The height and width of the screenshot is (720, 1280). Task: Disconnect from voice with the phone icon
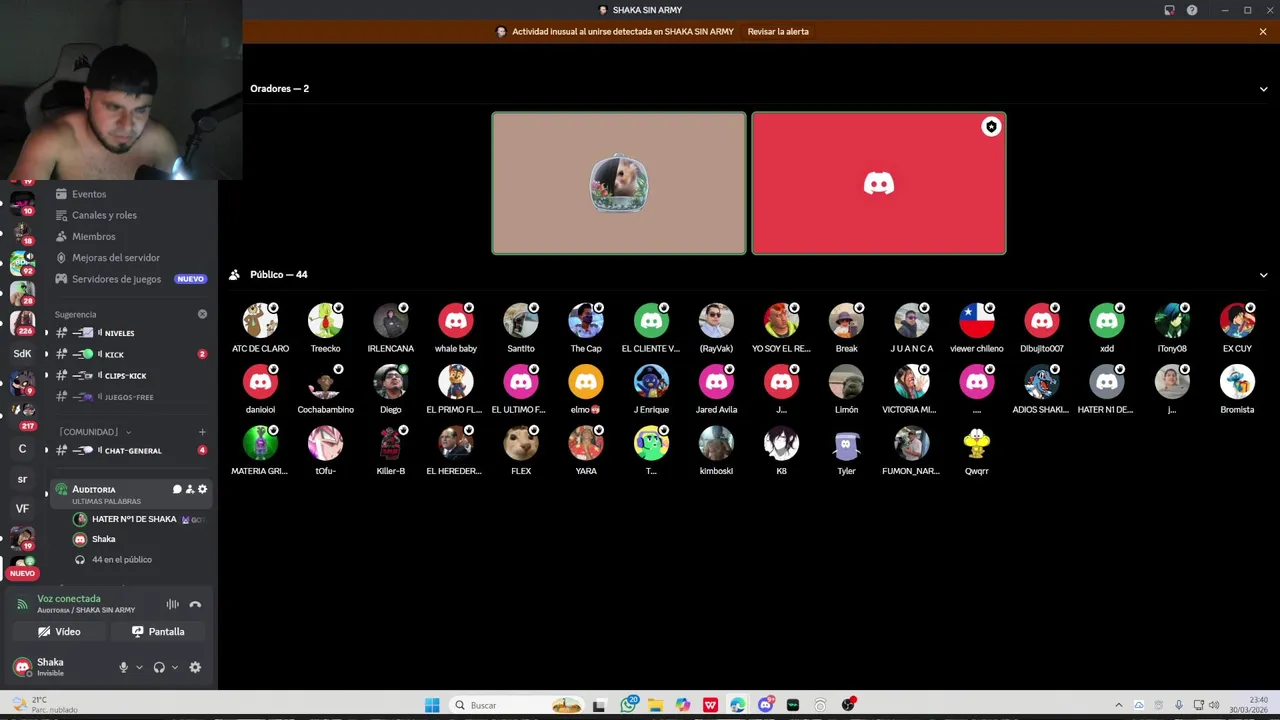(x=195, y=604)
